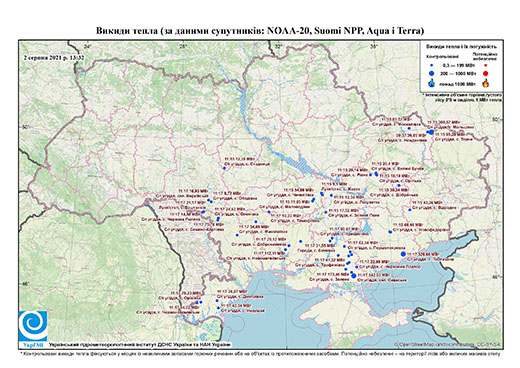This screenshot has width=520, height=368.
Task: Click the orange flame icon in legend
Action: coord(485,83)
